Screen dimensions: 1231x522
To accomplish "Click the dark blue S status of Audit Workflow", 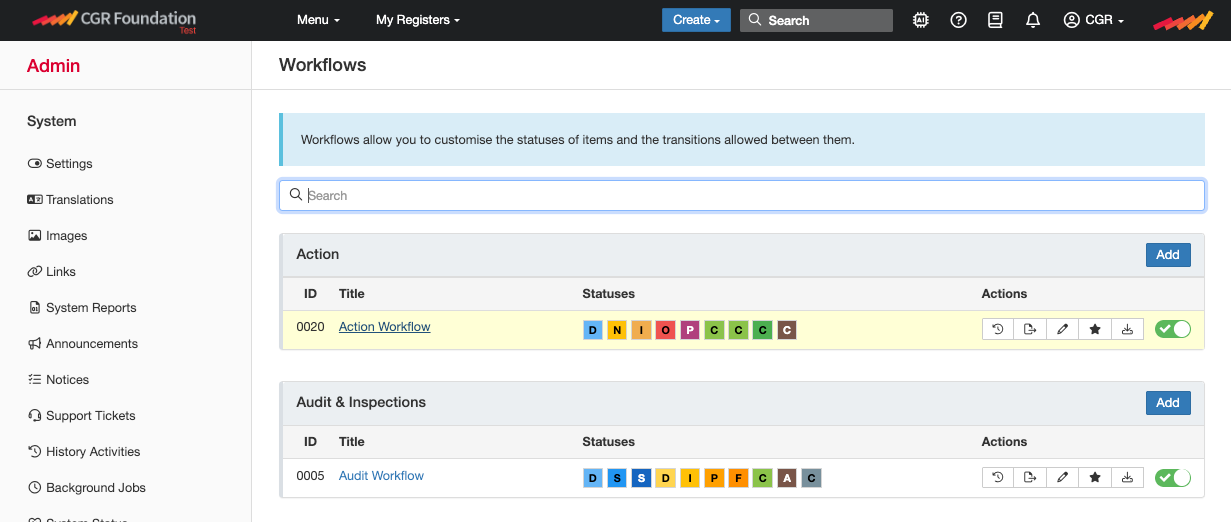I will pyautogui.click(x=641, y=478).
